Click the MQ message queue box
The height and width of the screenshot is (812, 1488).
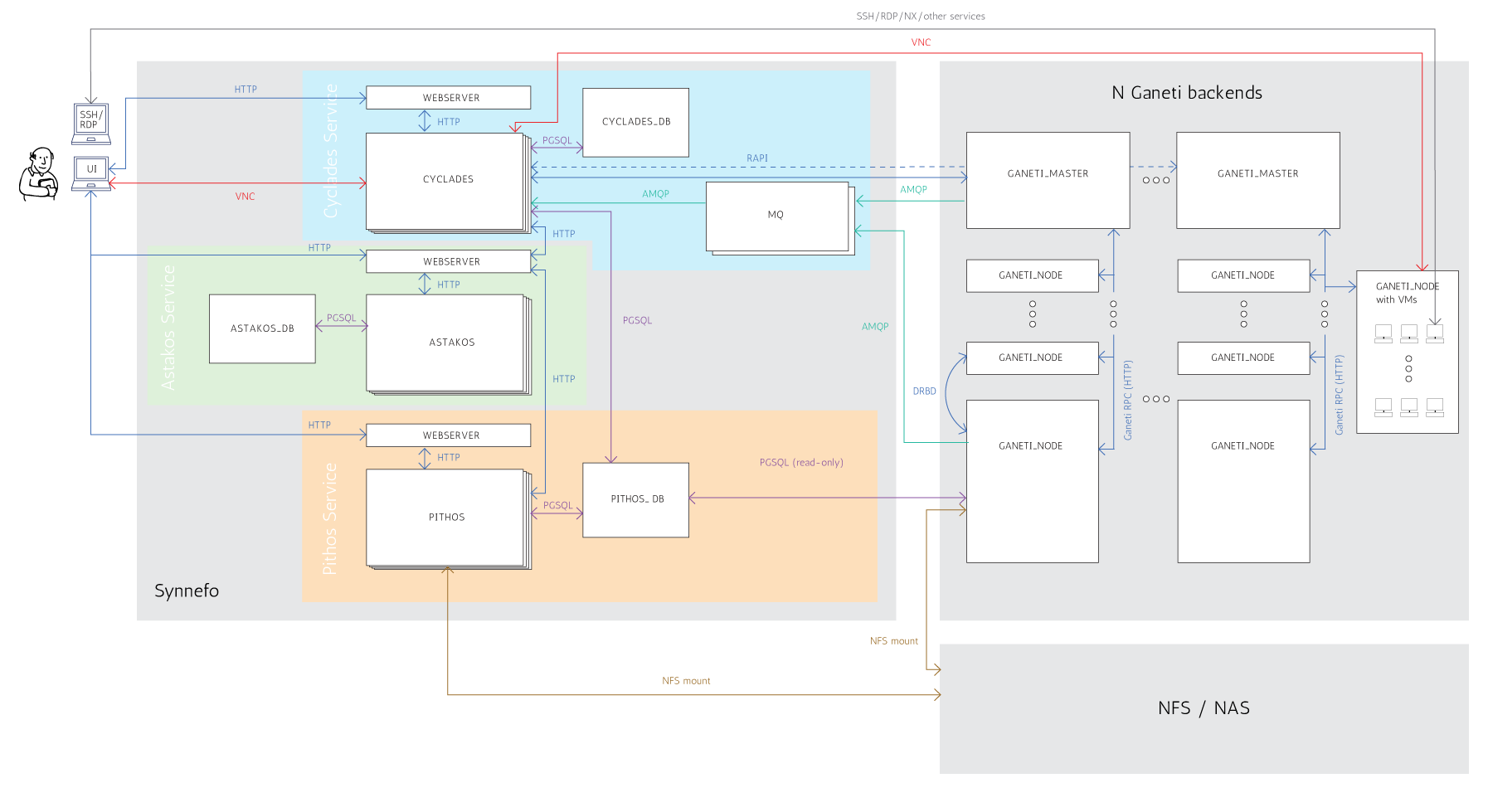coord(776,216)
